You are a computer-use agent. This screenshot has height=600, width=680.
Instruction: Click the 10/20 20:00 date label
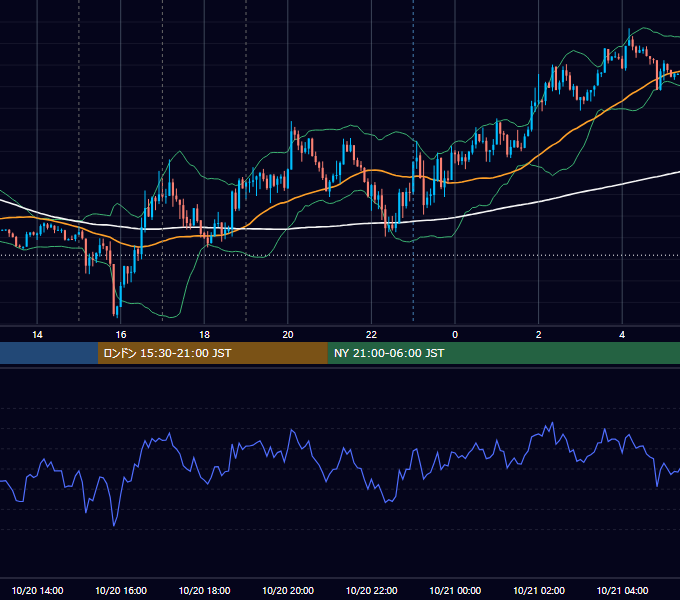coord(288,590)
